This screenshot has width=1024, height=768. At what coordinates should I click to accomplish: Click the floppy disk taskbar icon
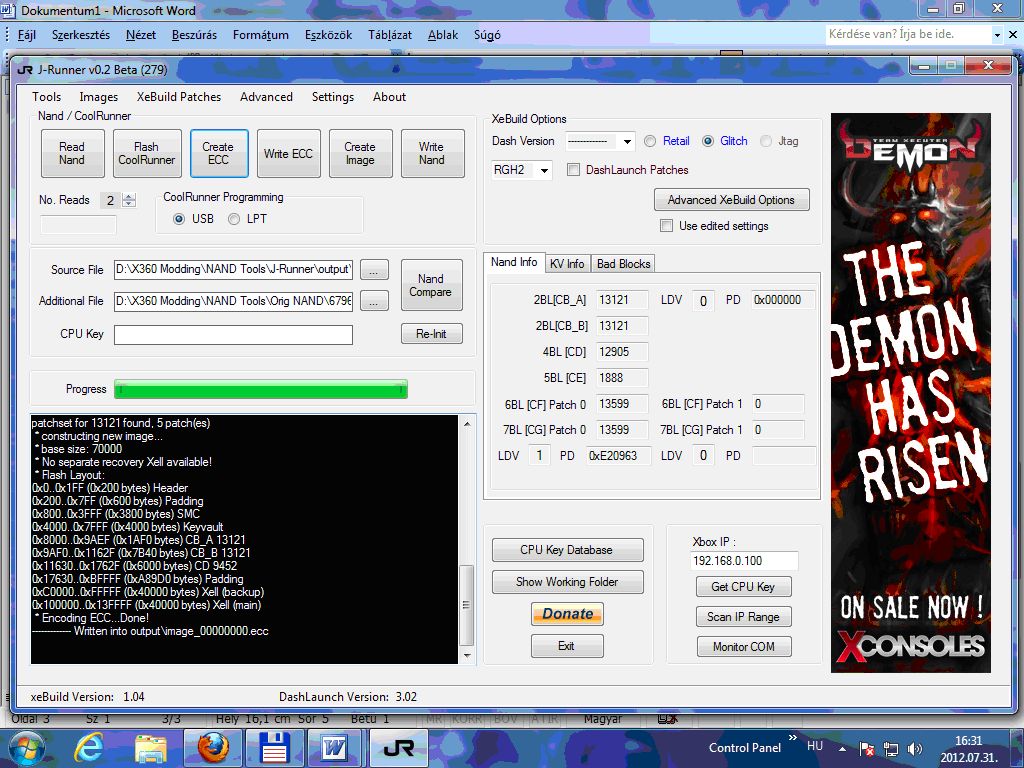click(273, 747)
